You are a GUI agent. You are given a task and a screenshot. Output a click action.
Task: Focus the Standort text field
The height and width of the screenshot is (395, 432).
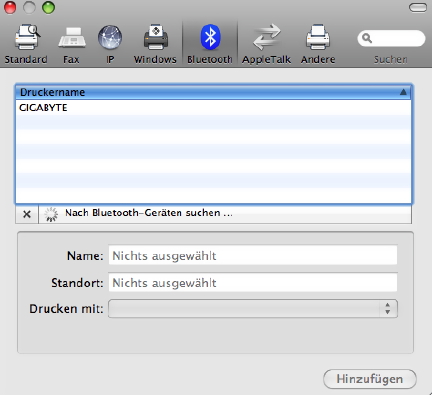pyautogui.click(x=253, y=283)
